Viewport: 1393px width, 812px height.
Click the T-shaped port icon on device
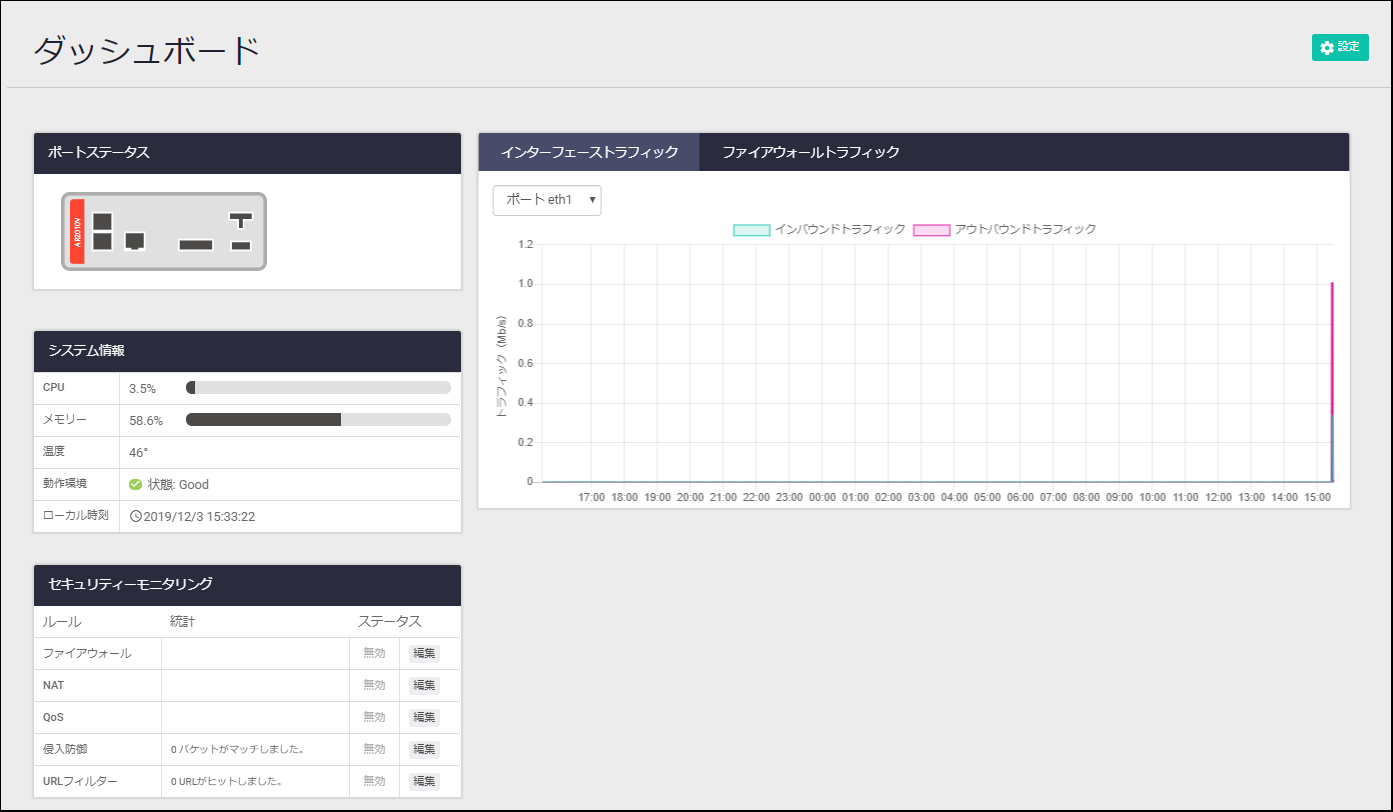pyautogui.click(x=241, y=219)
